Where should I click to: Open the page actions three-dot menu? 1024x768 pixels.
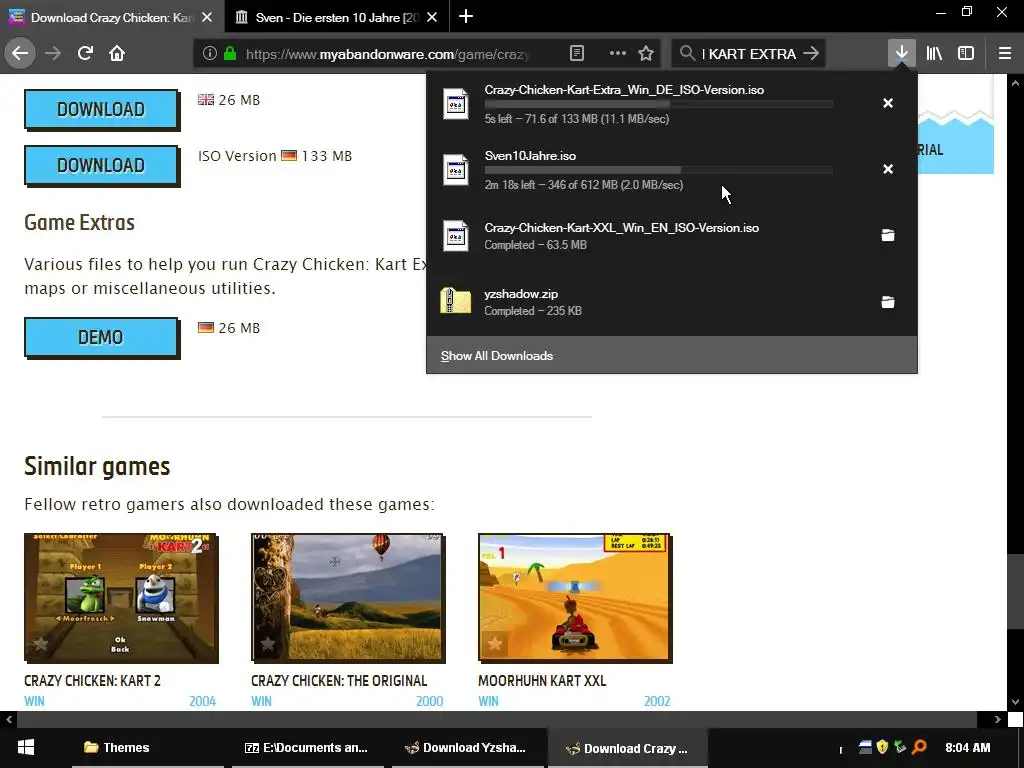point(617,54)
